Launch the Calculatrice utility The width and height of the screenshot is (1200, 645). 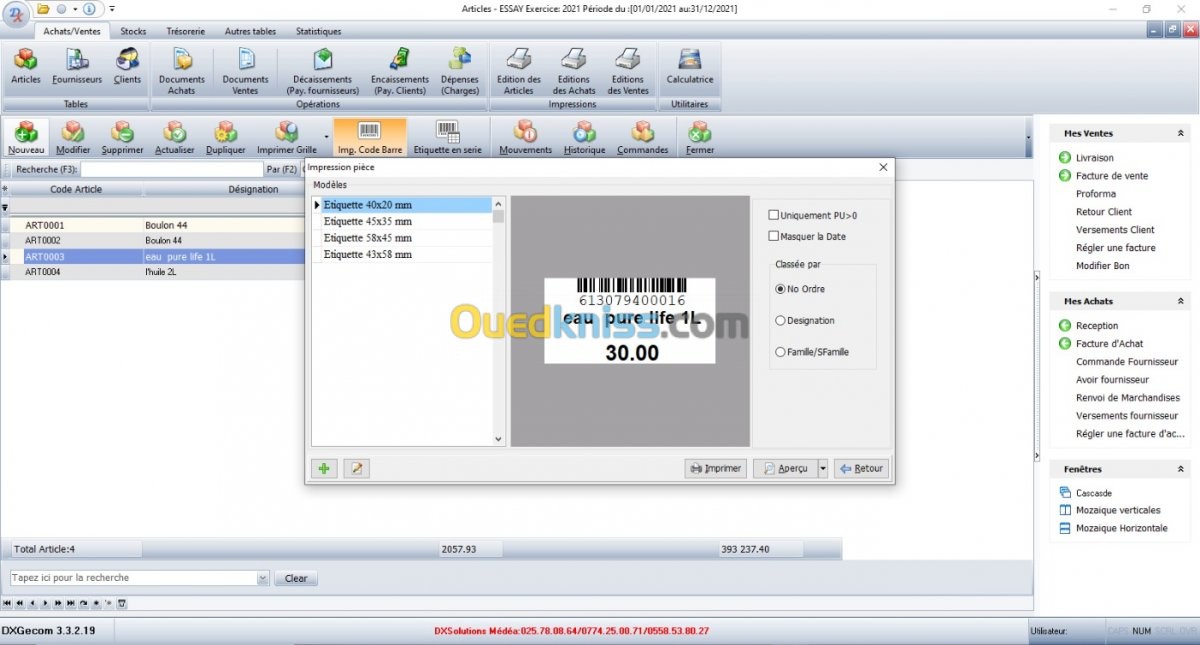690,66
